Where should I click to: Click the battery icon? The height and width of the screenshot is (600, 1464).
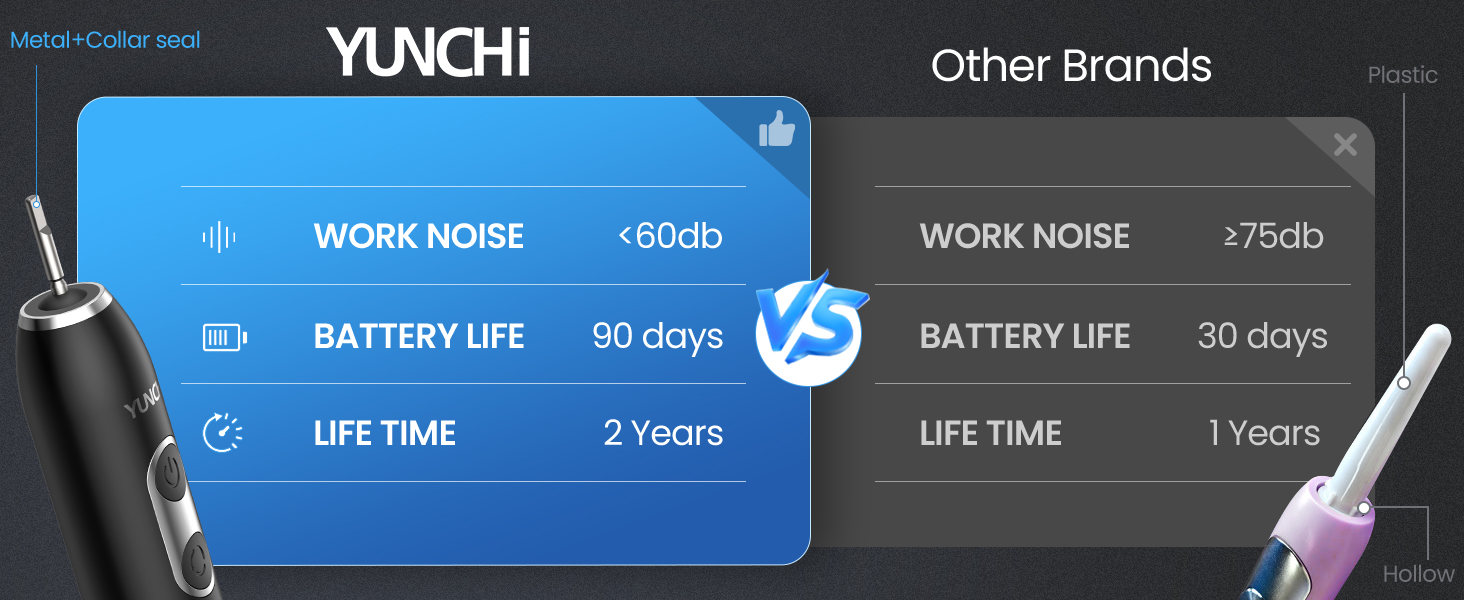pyautogui.click(x=224, y=338)
